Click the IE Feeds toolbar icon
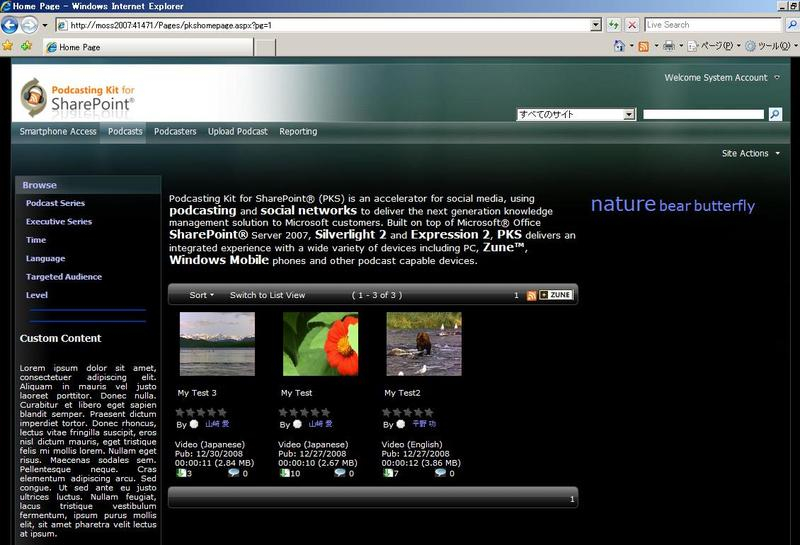 coord(643,46)
